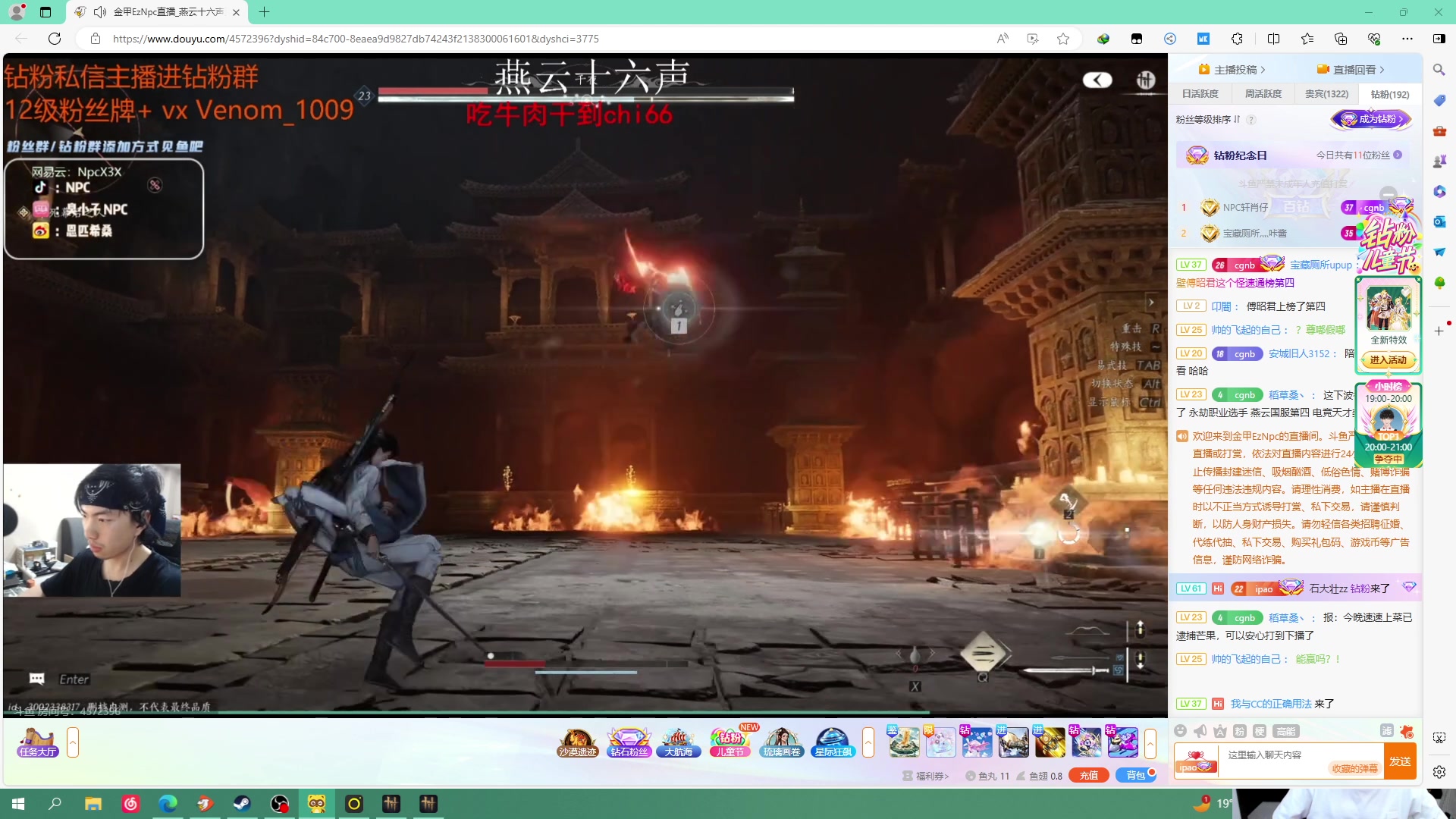The image size is (1456, 819).
Task: Open the 背包 backpack button
Action: point(1135,776)
